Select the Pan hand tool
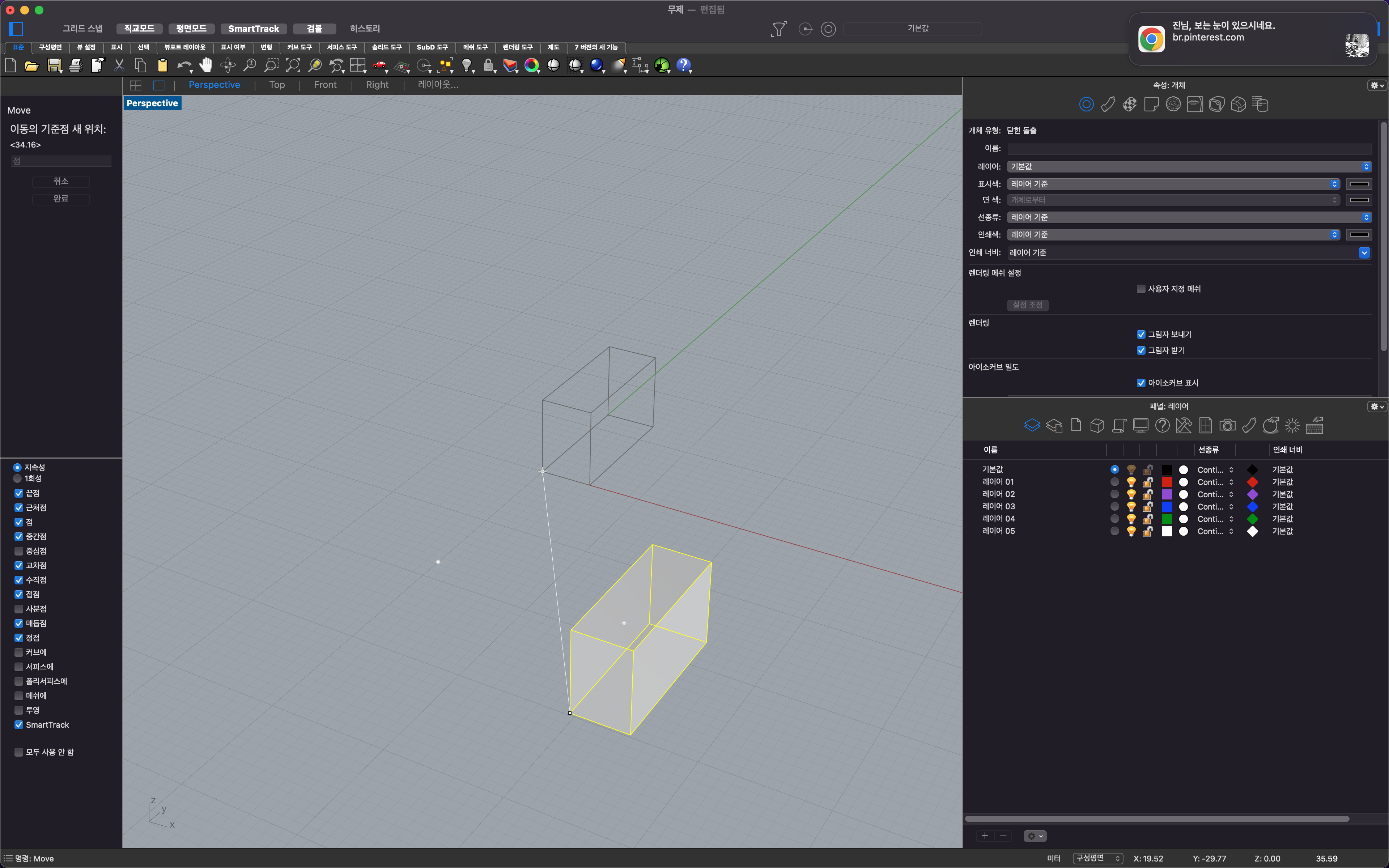 coord(206,65)
